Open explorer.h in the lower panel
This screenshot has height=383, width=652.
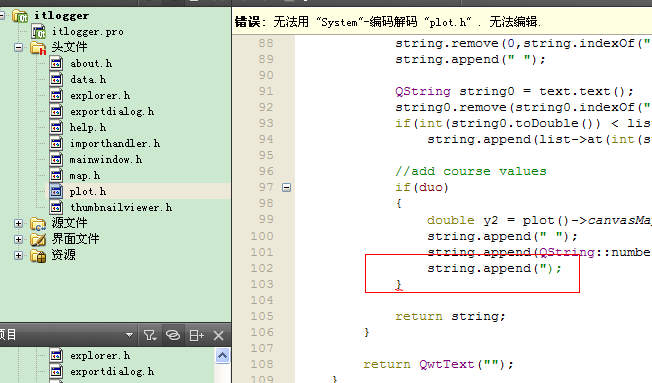(100, 356)
